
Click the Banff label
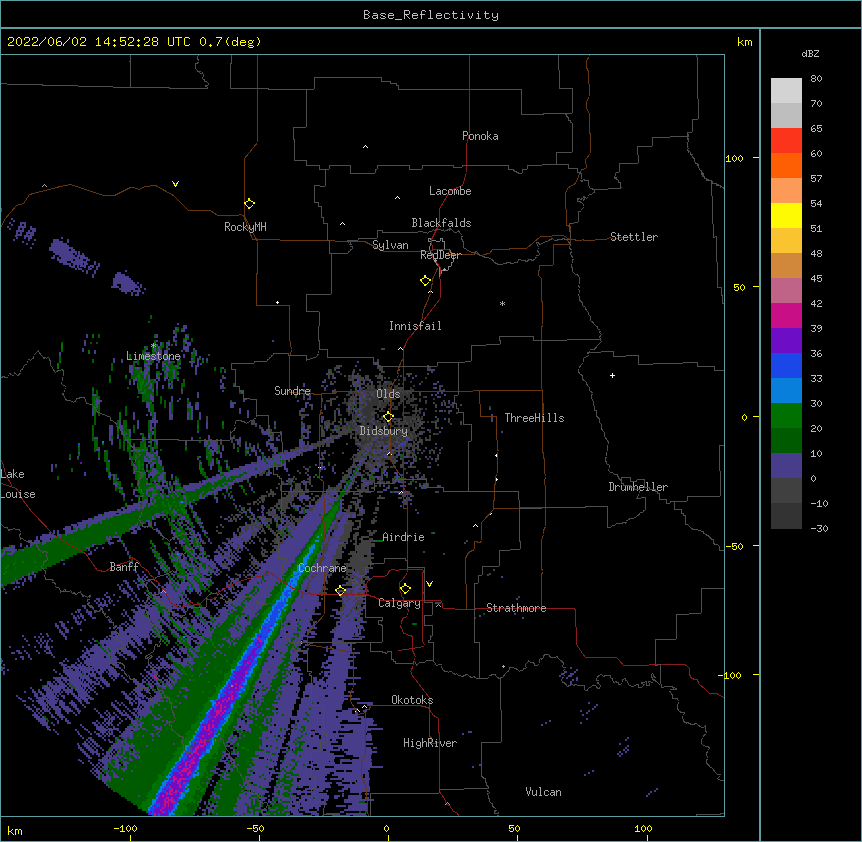coord(124,567)
